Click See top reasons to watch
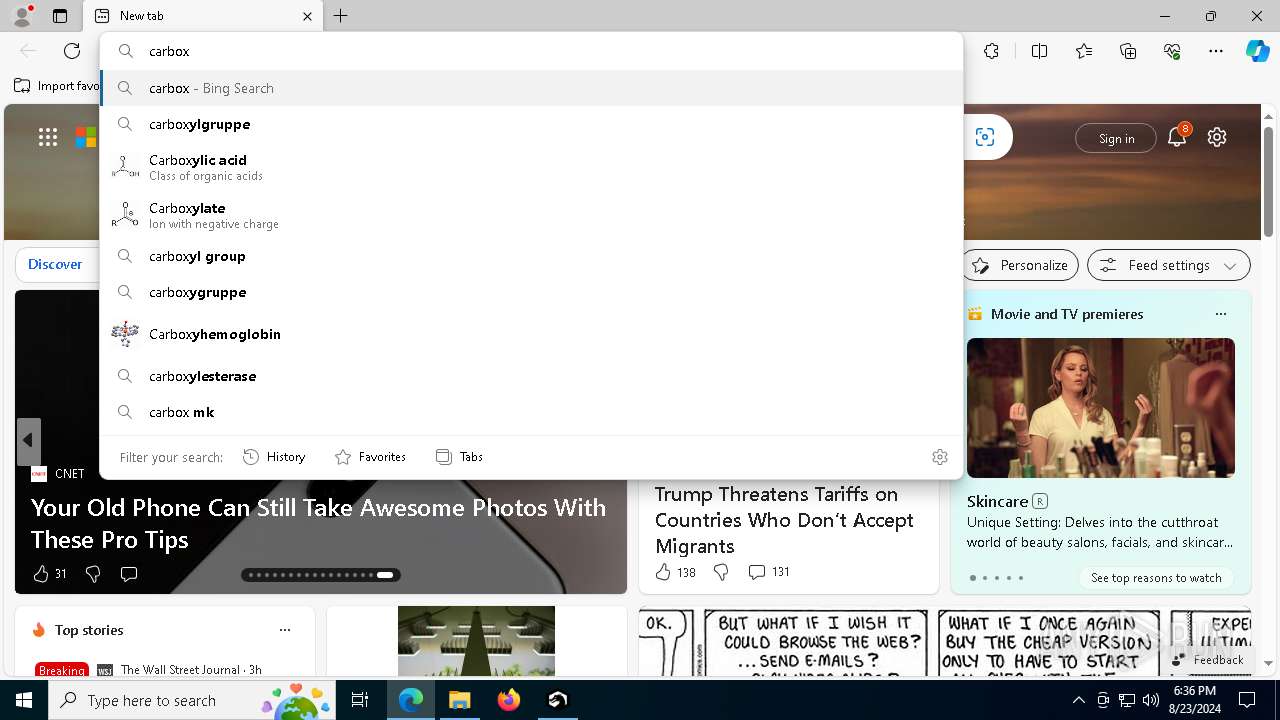The height and width of the screenshot is (720, 1280). click(x=1156, y=577)
